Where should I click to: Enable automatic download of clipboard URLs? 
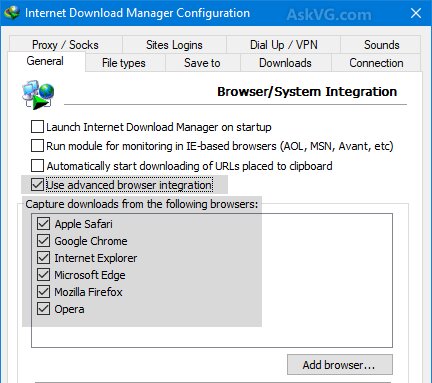point(37,166)
